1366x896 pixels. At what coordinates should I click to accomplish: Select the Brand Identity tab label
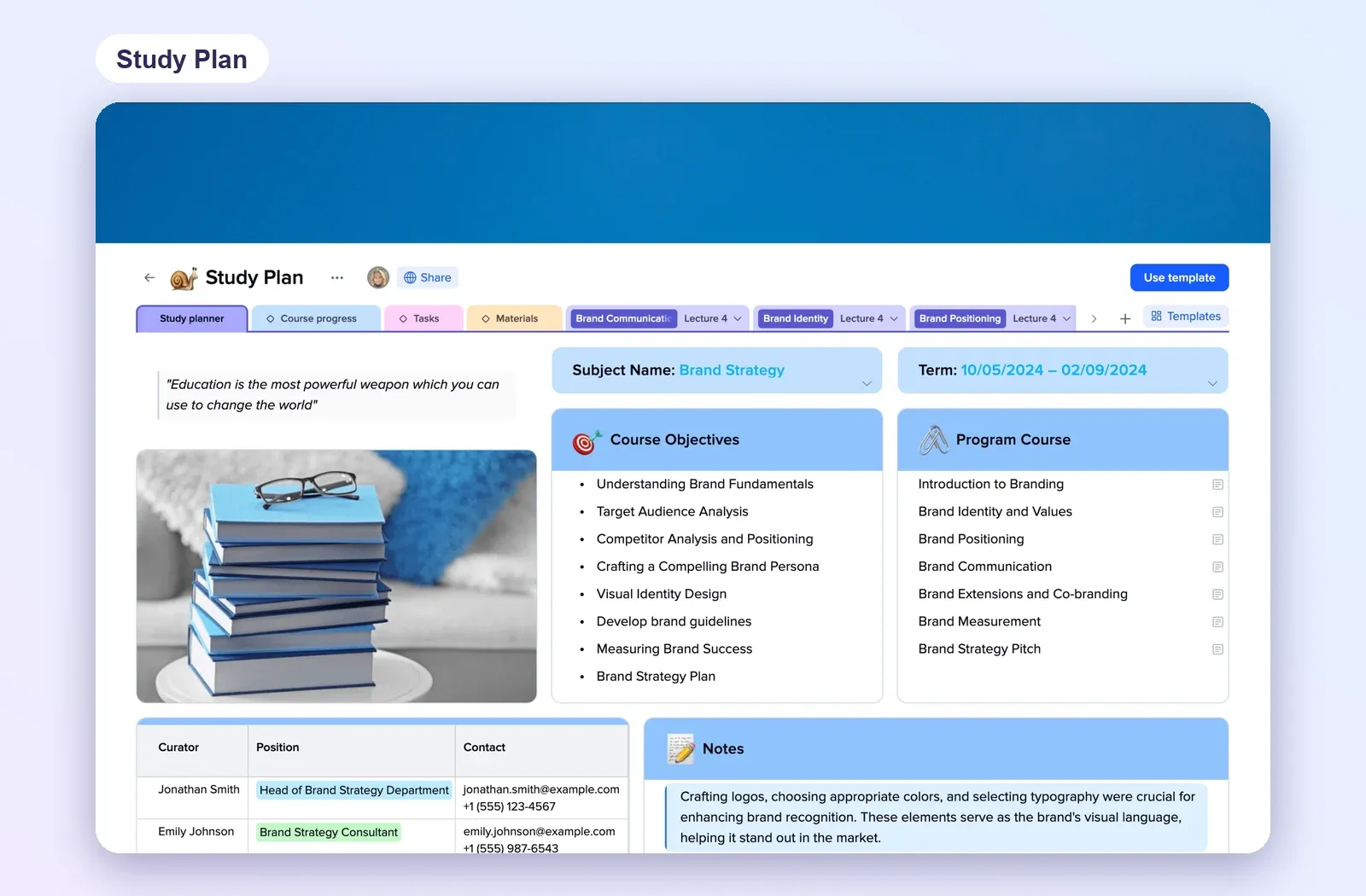pyautogui.click(x=796, y=318)
